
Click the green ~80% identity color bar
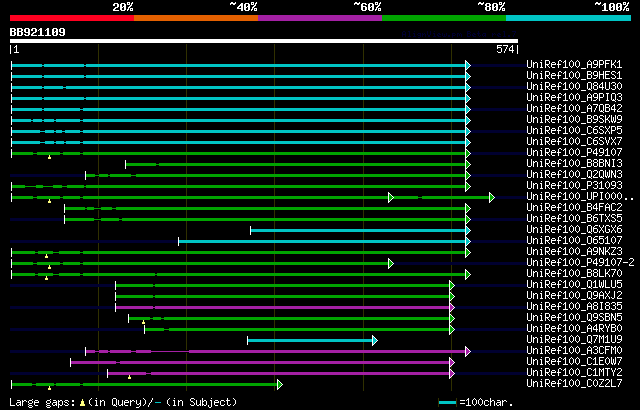[x=444, y=18]
